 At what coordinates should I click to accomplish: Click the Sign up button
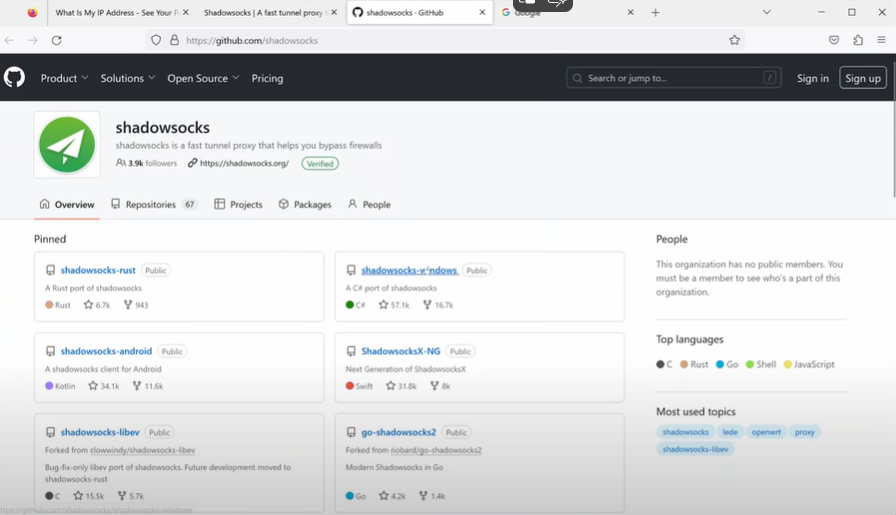pos(863,78)
